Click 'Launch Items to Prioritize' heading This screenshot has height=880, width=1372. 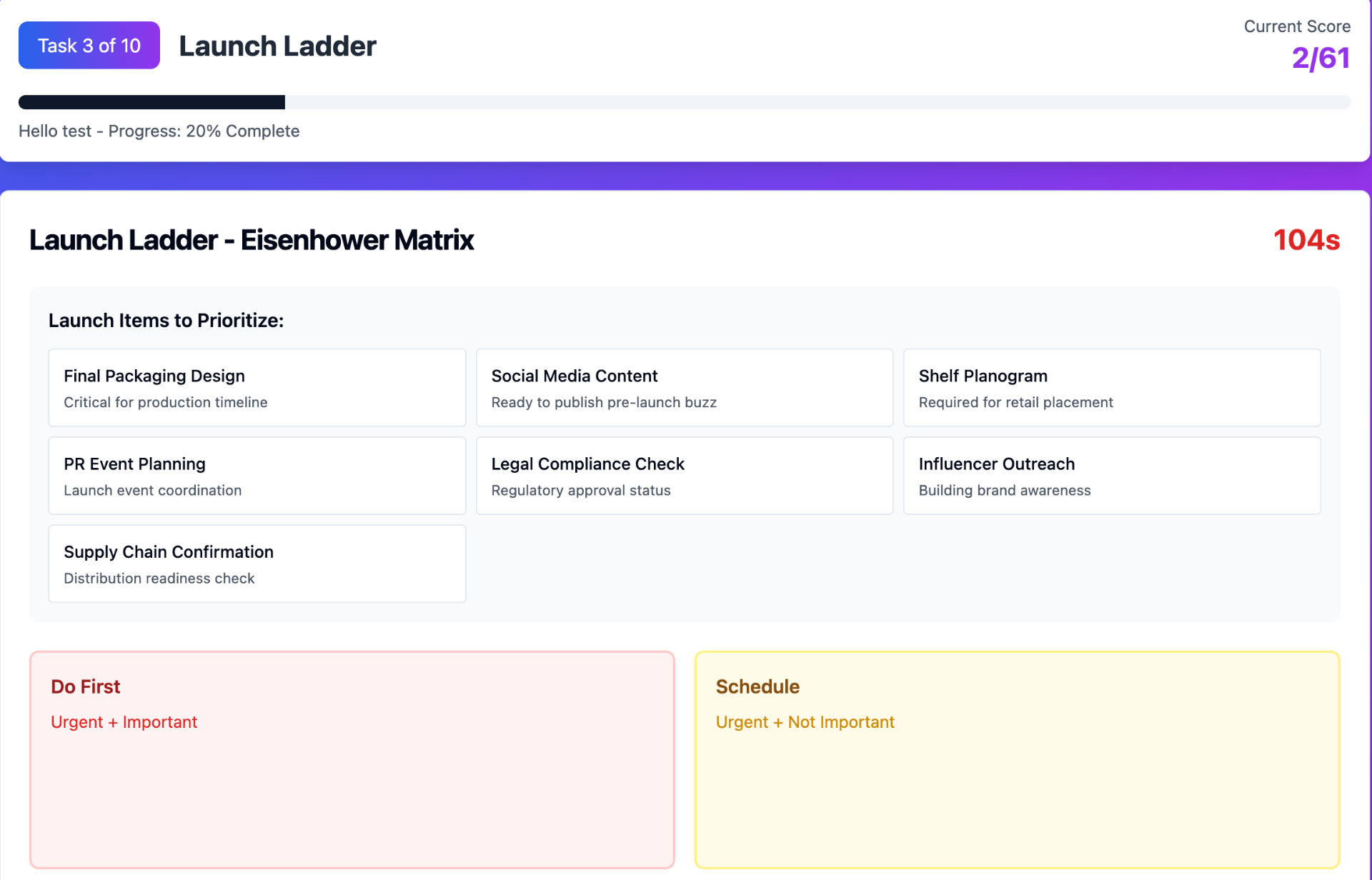(x=166, y=321)
